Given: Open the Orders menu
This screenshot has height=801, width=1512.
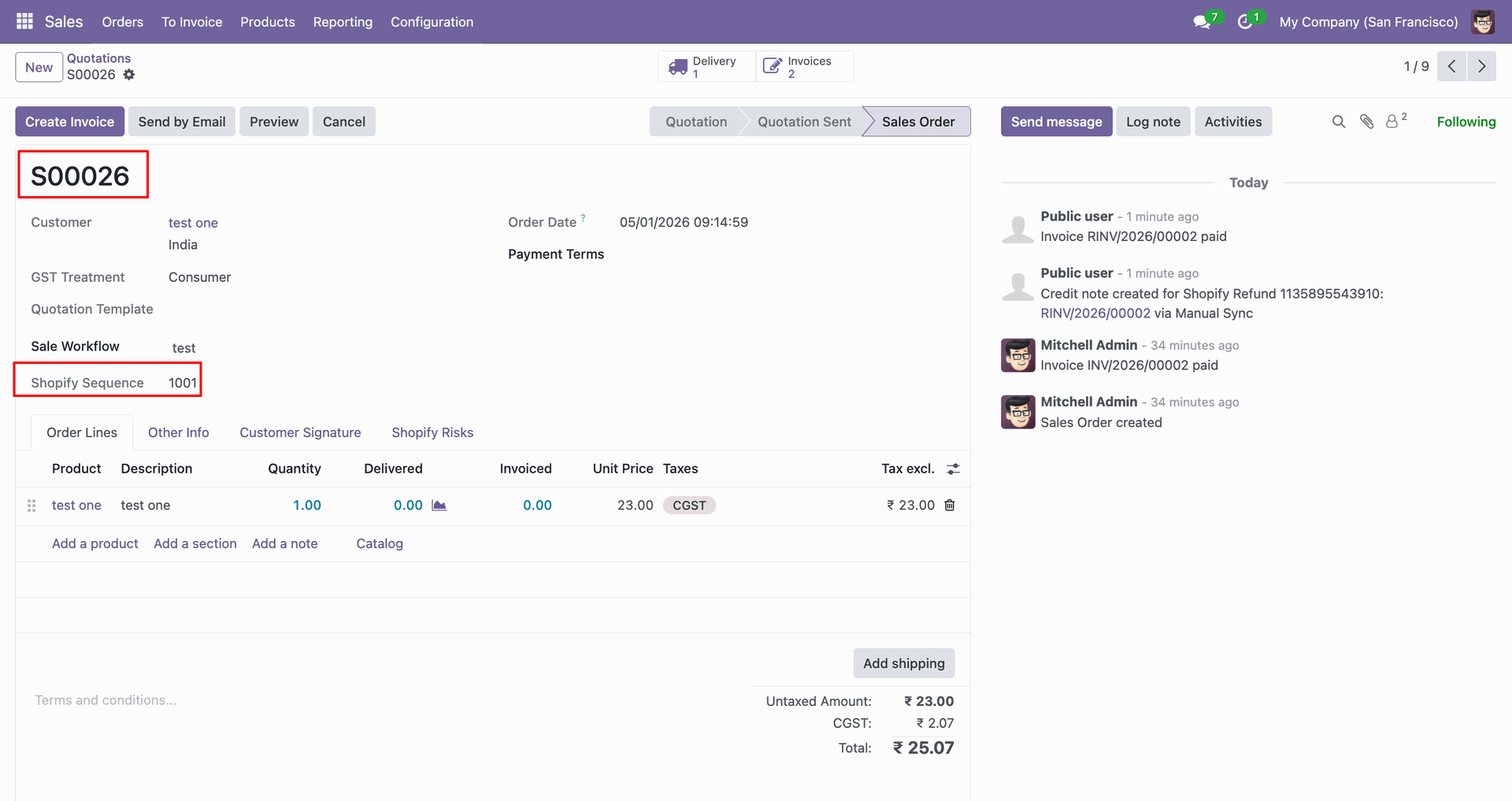Looking at the screenshot, I should 123,22.
